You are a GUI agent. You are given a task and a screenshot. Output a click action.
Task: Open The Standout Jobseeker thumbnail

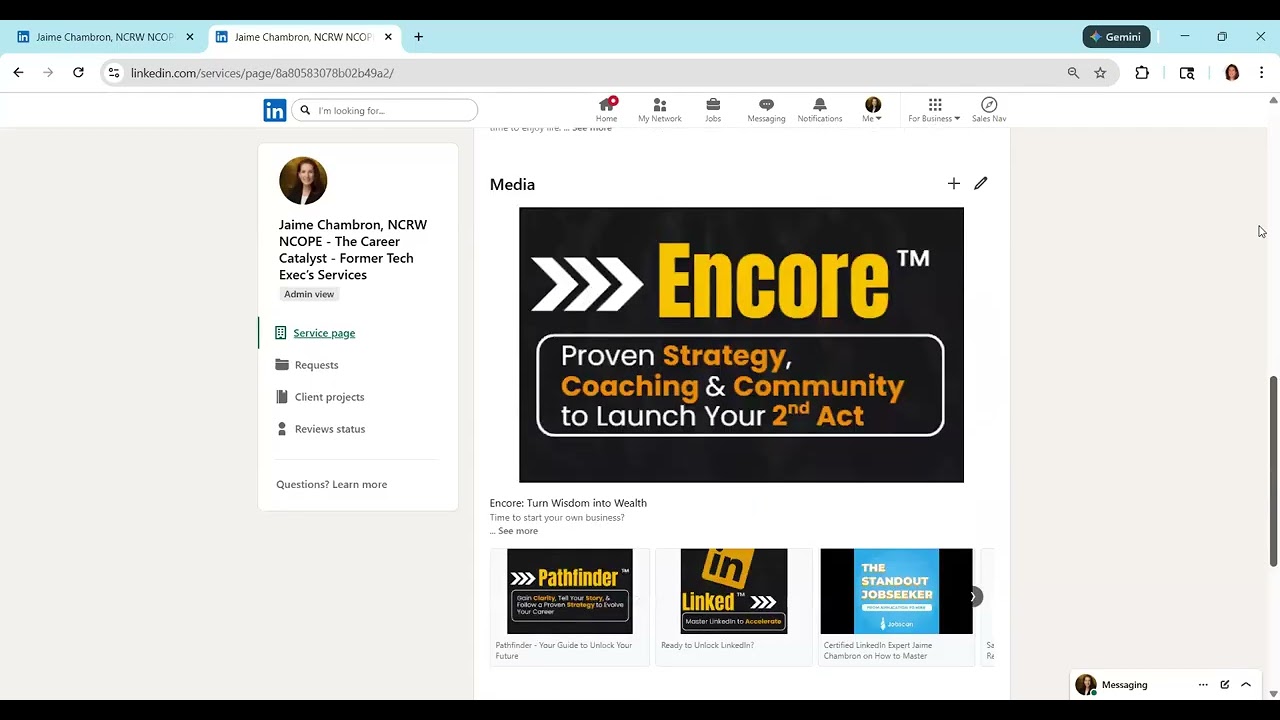[x=896, y=591]
